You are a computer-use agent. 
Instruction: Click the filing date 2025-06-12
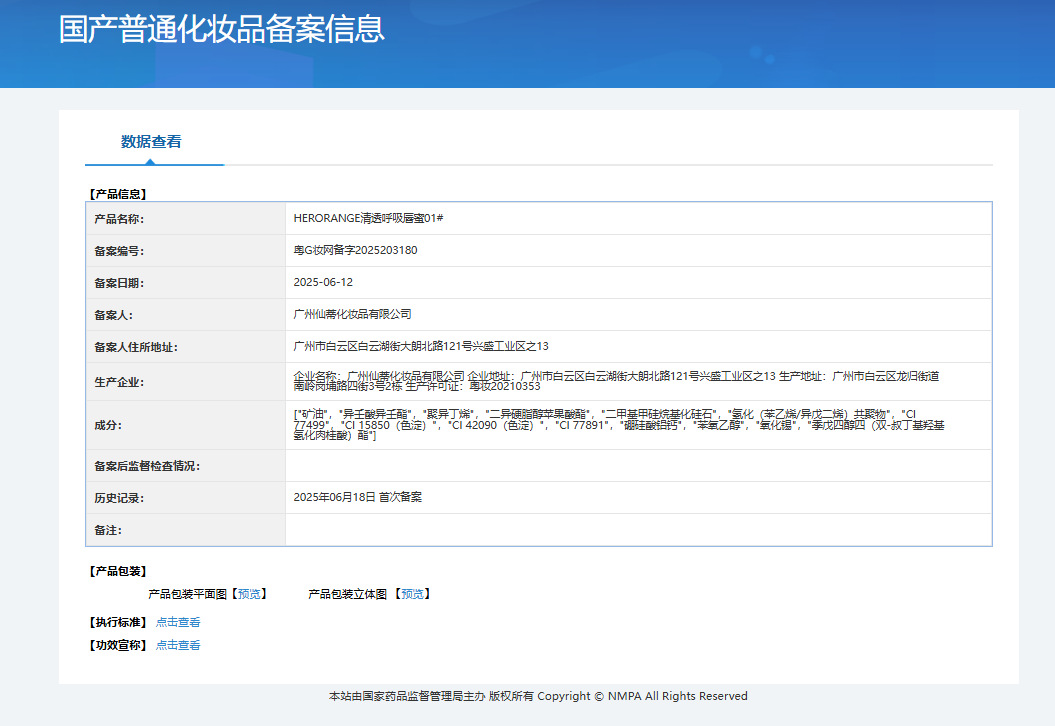tap(323, 282)
